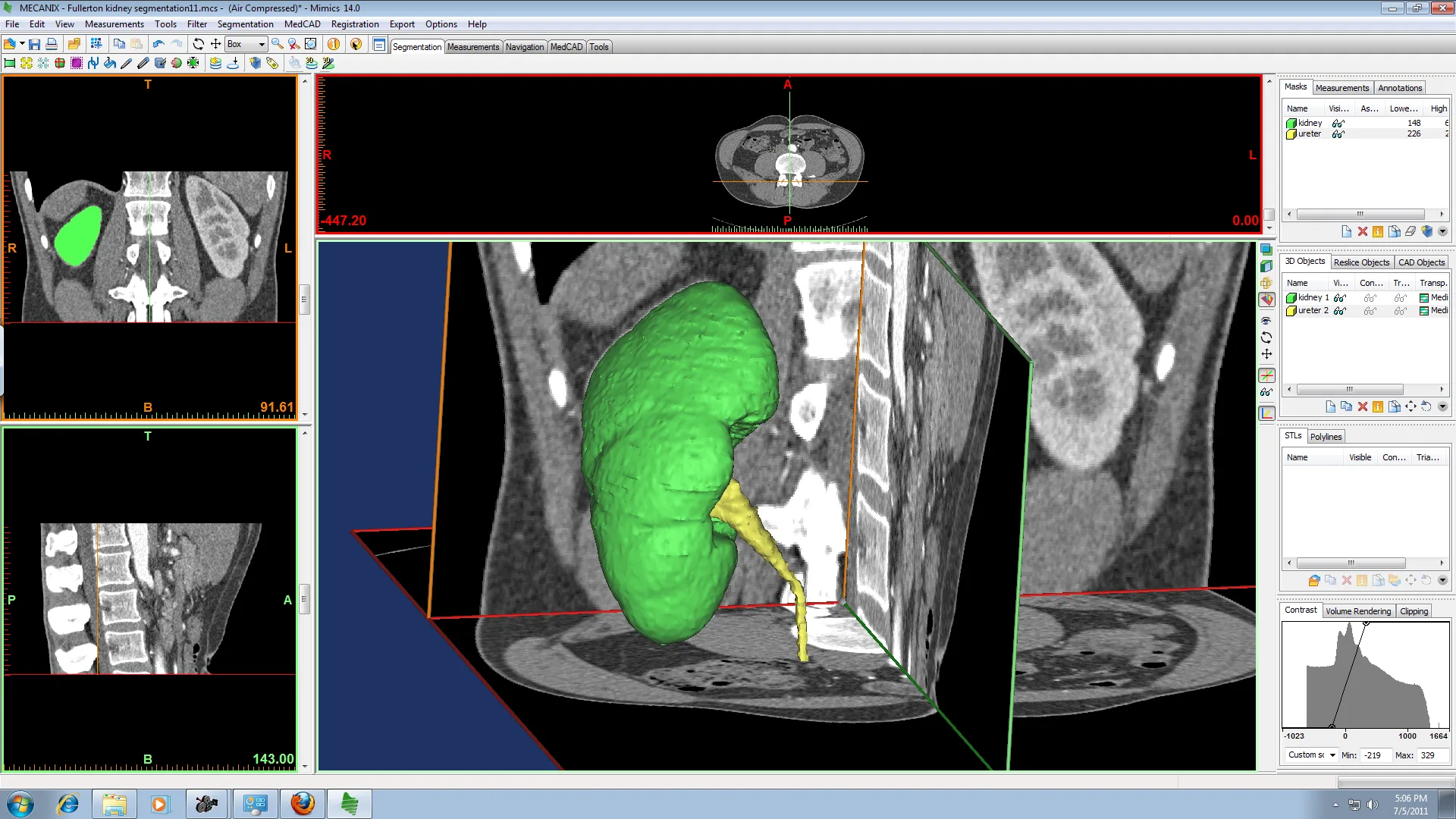Click the Save project icon

pos(34,44)
